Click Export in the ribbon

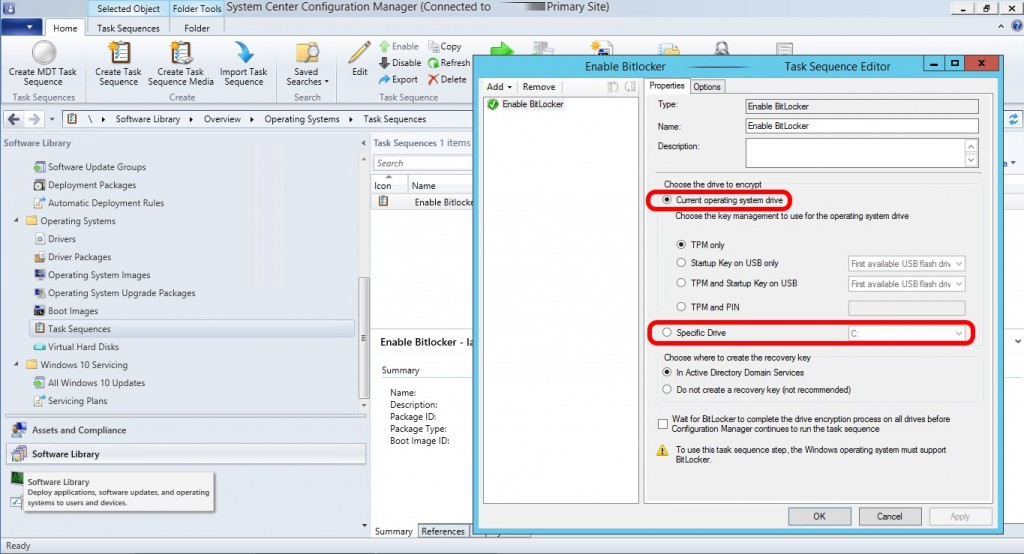pyautogui.click(x=398, y=79)
